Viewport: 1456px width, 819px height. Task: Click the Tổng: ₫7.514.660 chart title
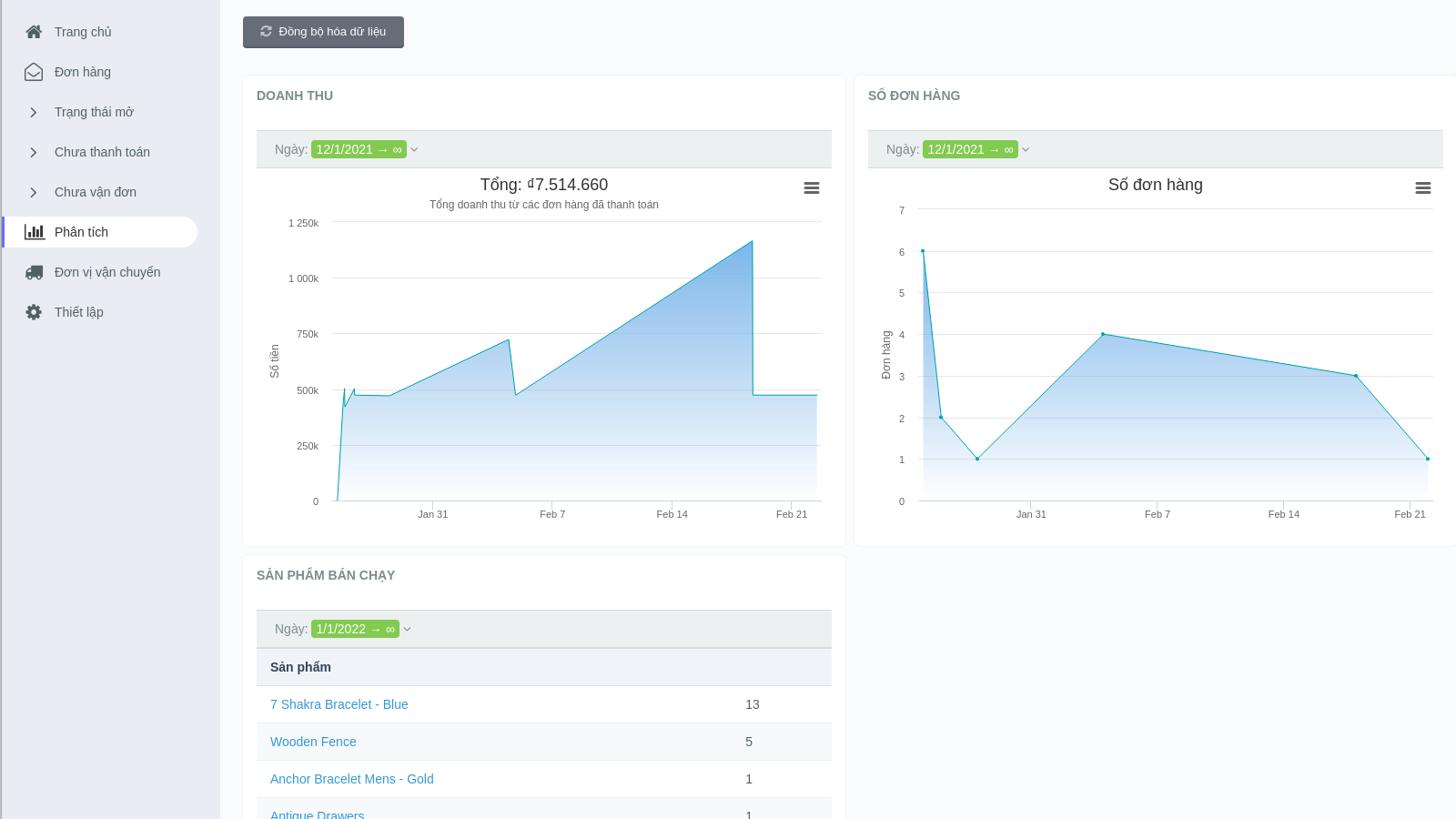click(544, 185)
